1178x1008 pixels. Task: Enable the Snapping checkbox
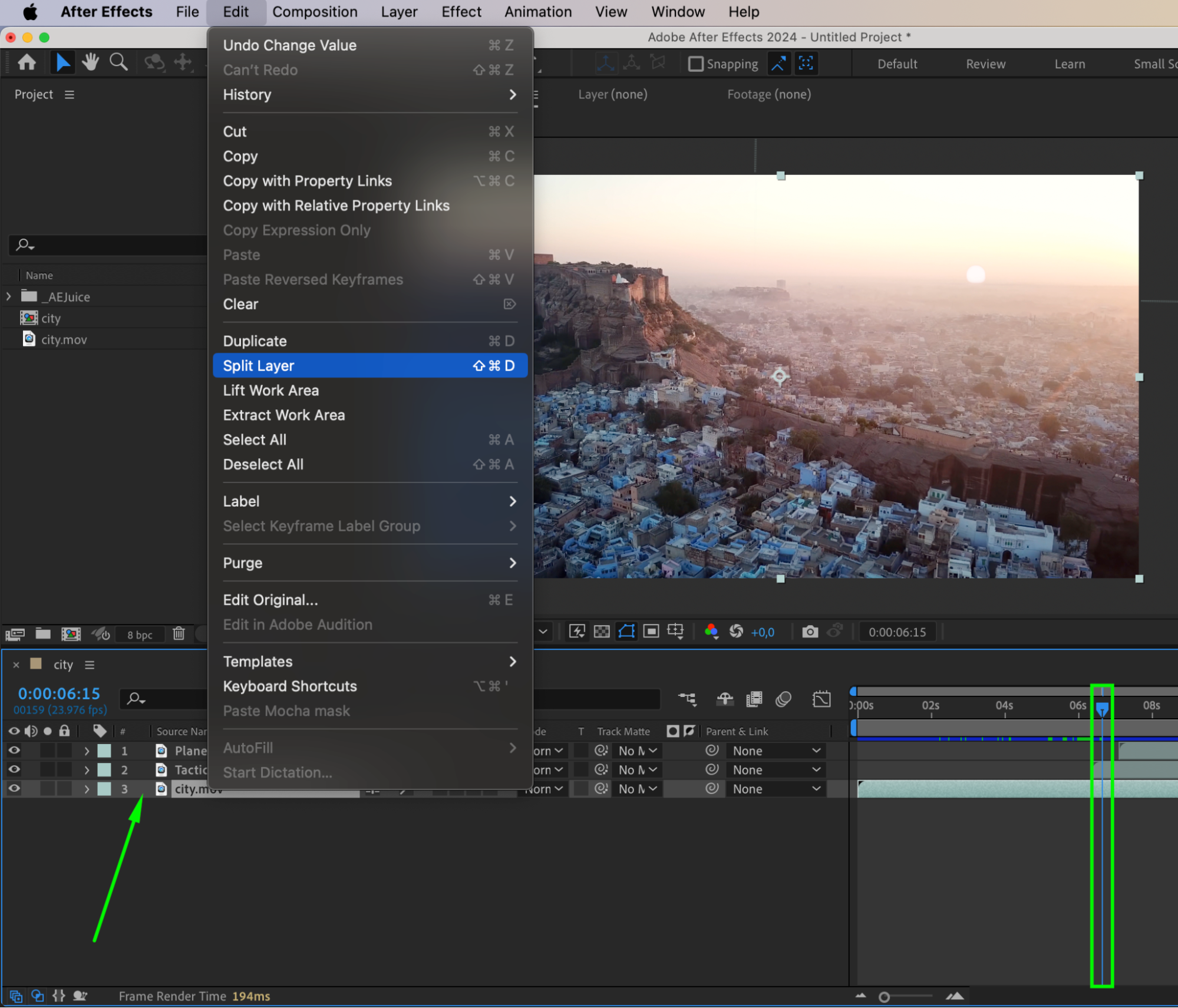[x=696, y=64]
